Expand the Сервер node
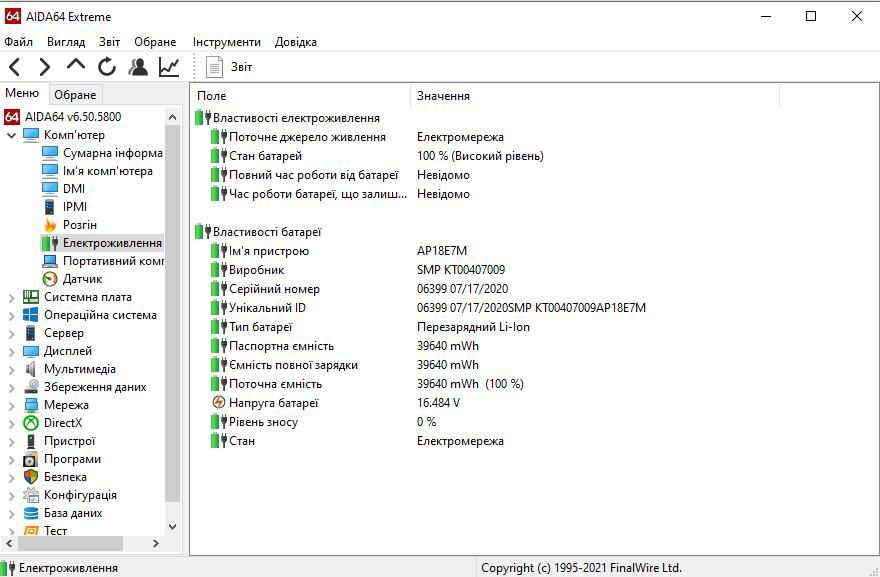Screen dimensions: 880x577 point(11,333)
